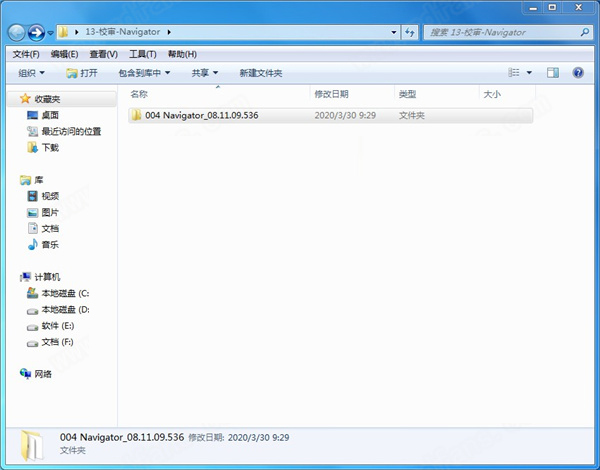
Task: Click the 最近访问的位置 icon in sidebar
Action: tap(33, 131)
